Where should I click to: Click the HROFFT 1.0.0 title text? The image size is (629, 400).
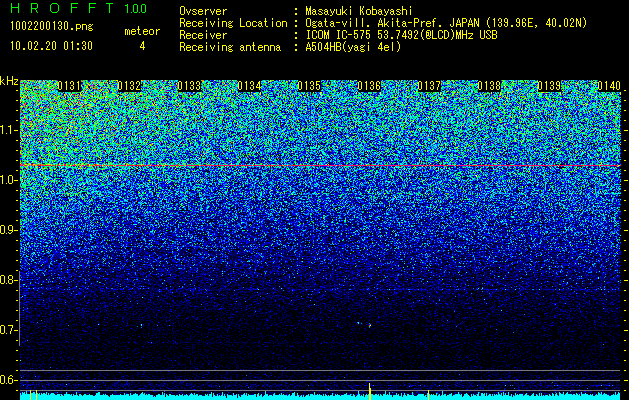(x=79, y=8)
